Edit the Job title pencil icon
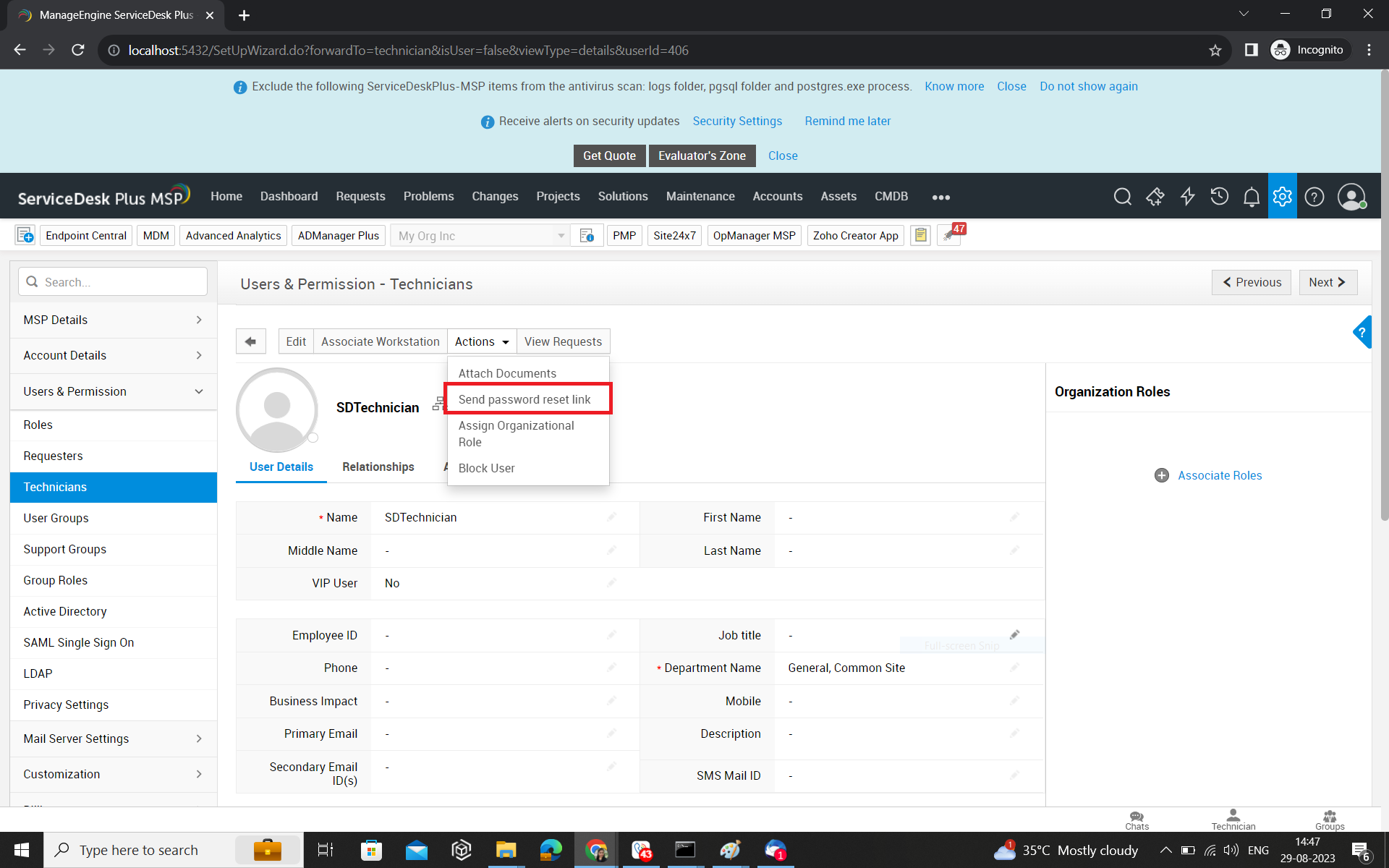Viewport: 1389px width, 868px height. pyautogui.click(x=1014, y=634)
